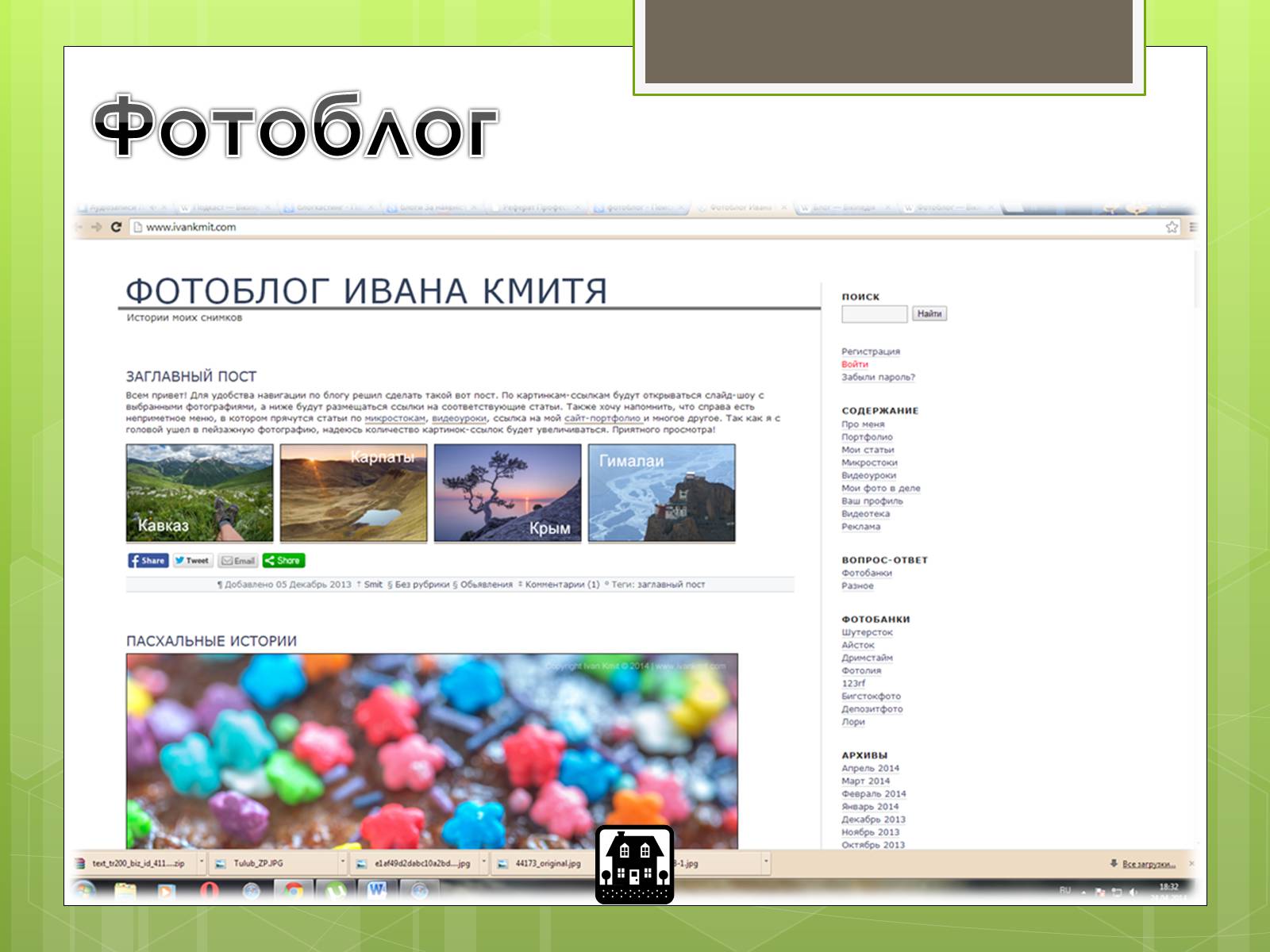Open the Регистрация link
The image size is (1270, 952).
pos(871,351)
